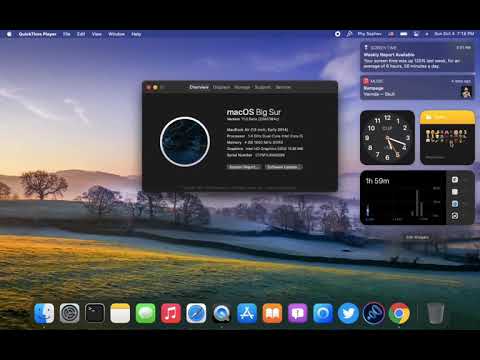Open the yellow Notes widget
Viewport: 480px width, 360px height.
click(447, 137)
